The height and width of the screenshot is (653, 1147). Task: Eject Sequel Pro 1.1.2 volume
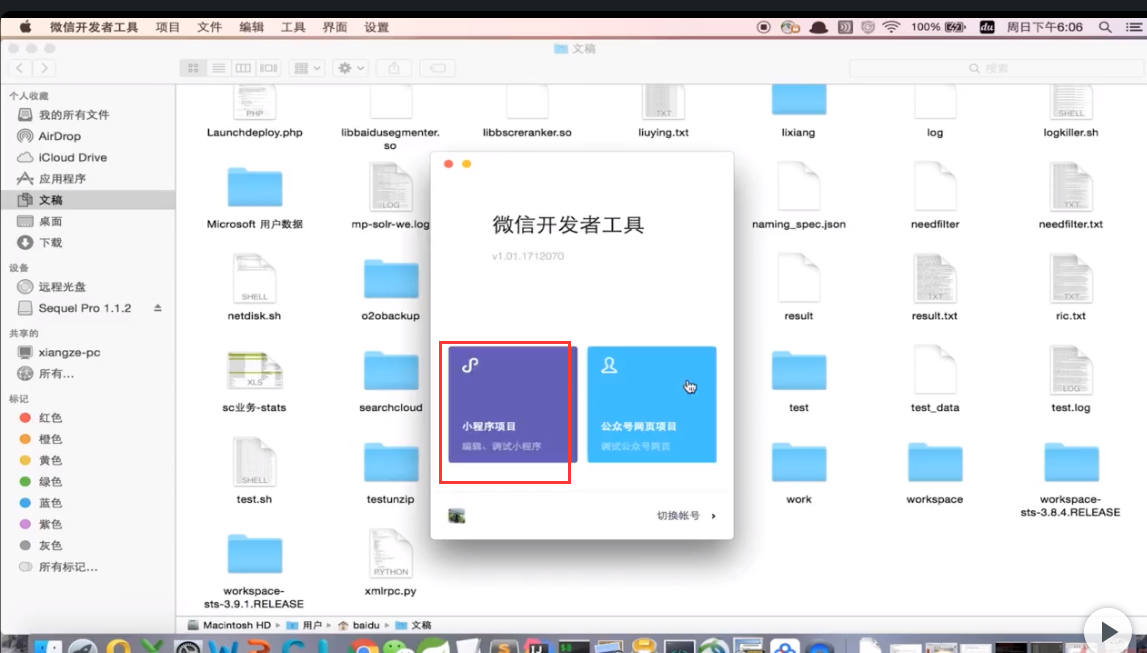(x=157, y=308)
